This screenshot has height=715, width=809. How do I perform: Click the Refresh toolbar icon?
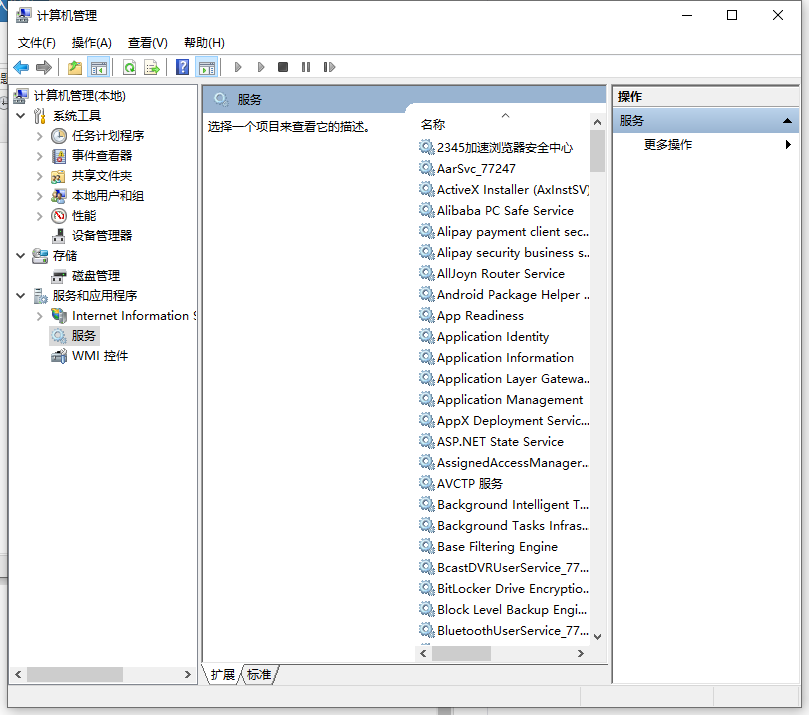click(129, 67)
